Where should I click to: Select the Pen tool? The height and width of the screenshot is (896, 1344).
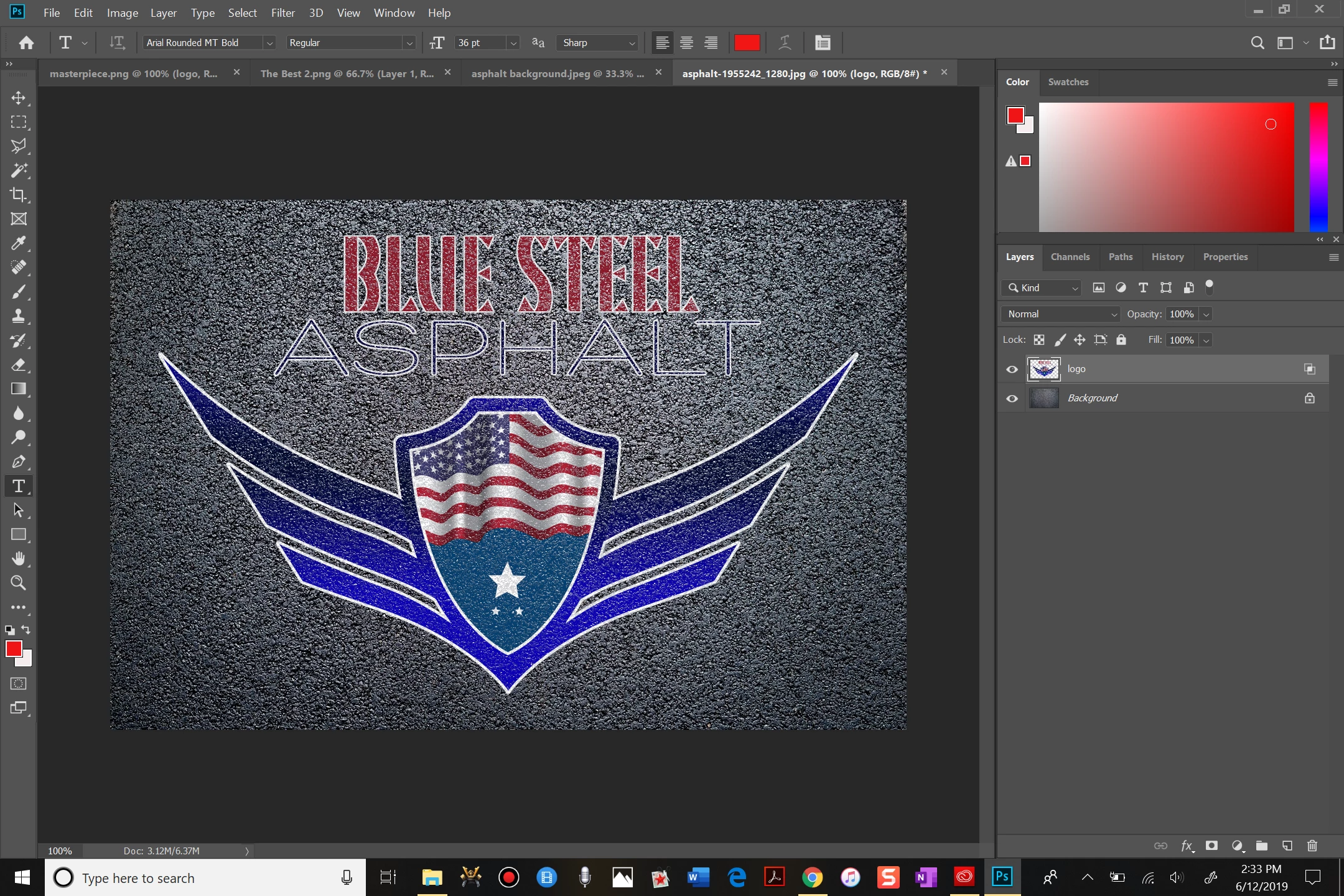pos(19,462)
